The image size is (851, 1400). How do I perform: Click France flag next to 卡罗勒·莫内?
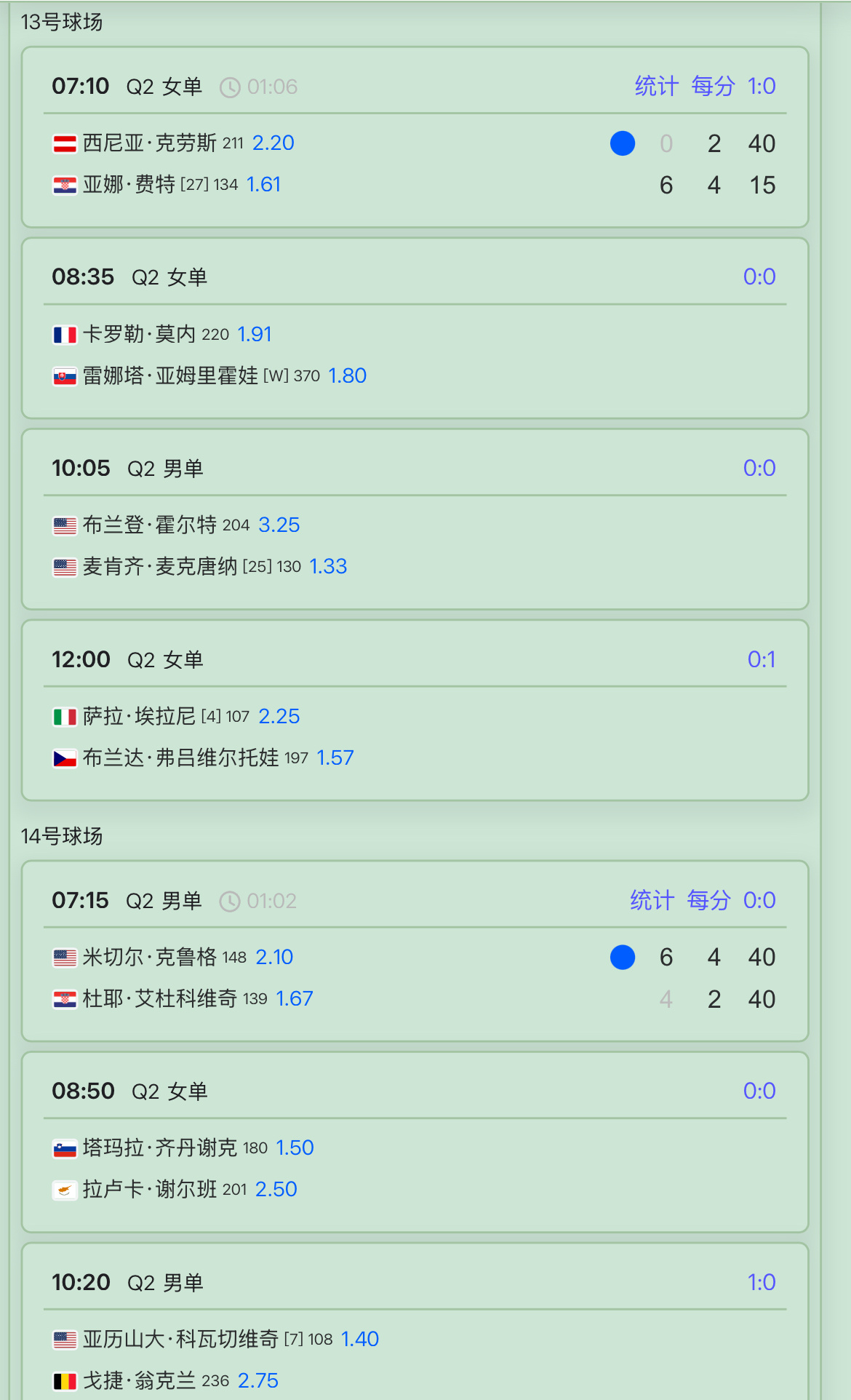tap(65, 335)
